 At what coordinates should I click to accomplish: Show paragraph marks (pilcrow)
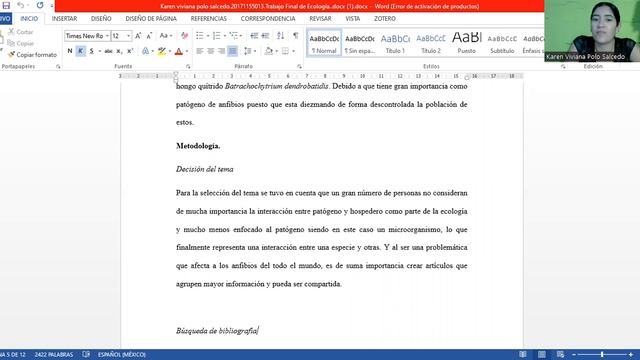tap(296, 36)
